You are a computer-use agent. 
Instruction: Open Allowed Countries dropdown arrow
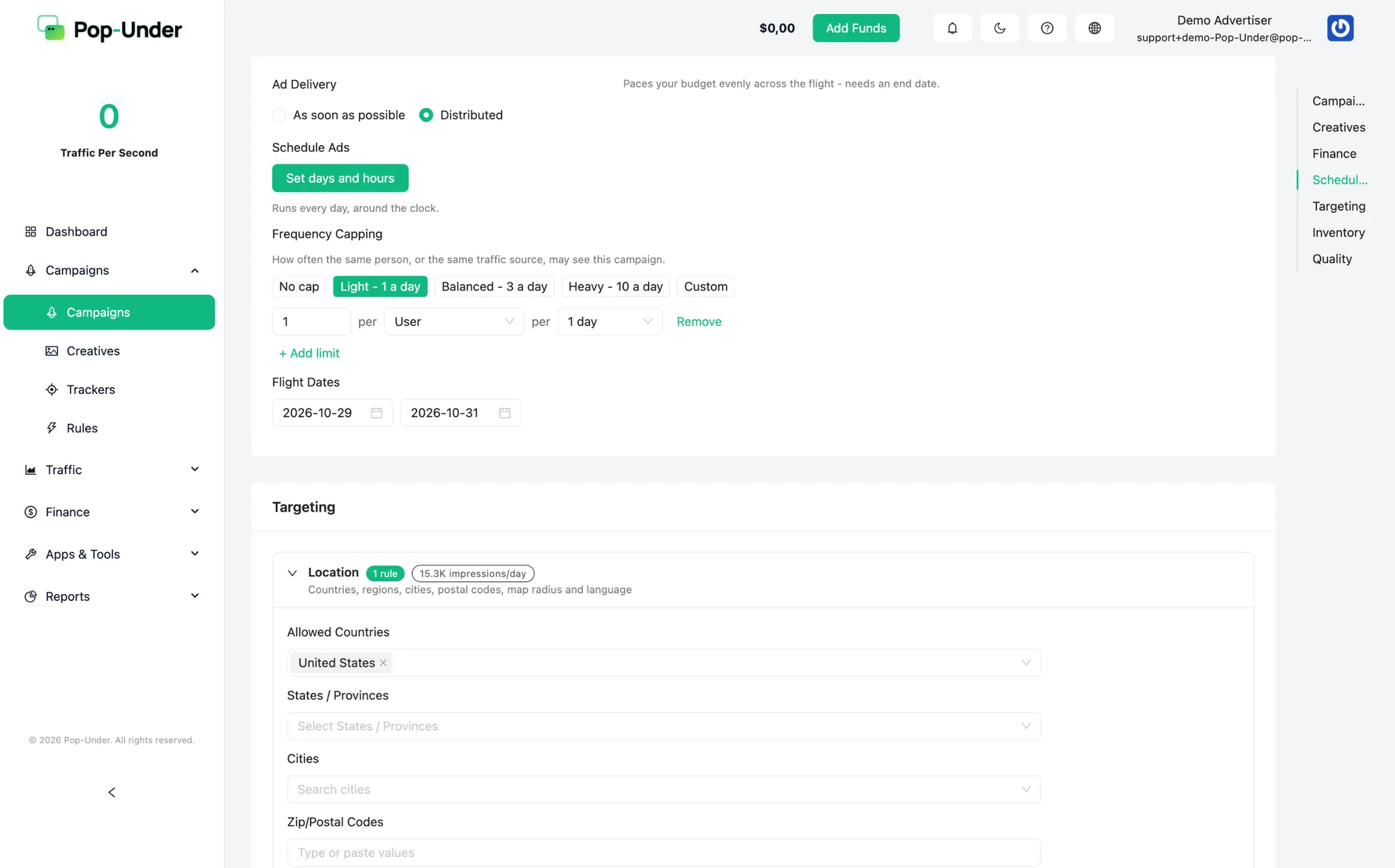(x=1026, y=663)
